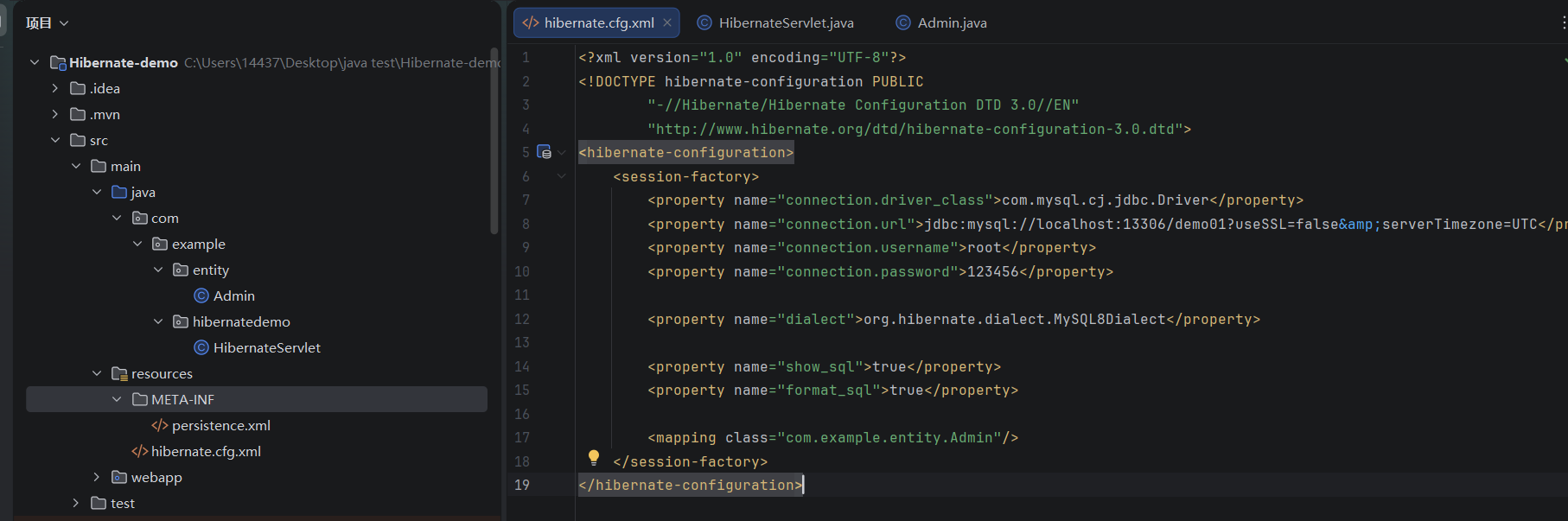The width and height of the screenshot is (1568, 521).
Task: Click the .mvn folder icon
Action: 78,114
